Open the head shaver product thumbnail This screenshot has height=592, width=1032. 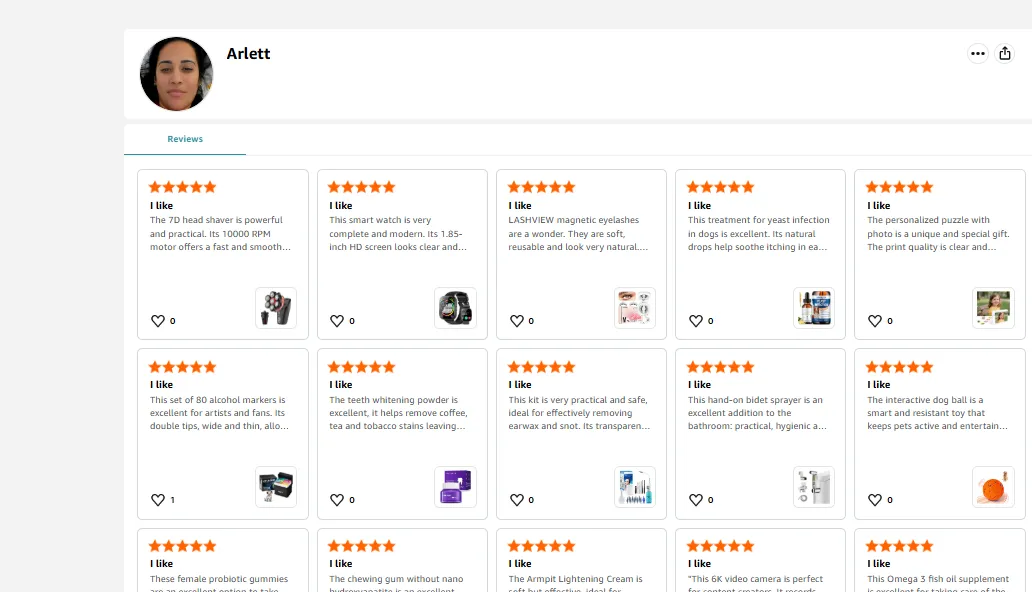tap(276, 308)
